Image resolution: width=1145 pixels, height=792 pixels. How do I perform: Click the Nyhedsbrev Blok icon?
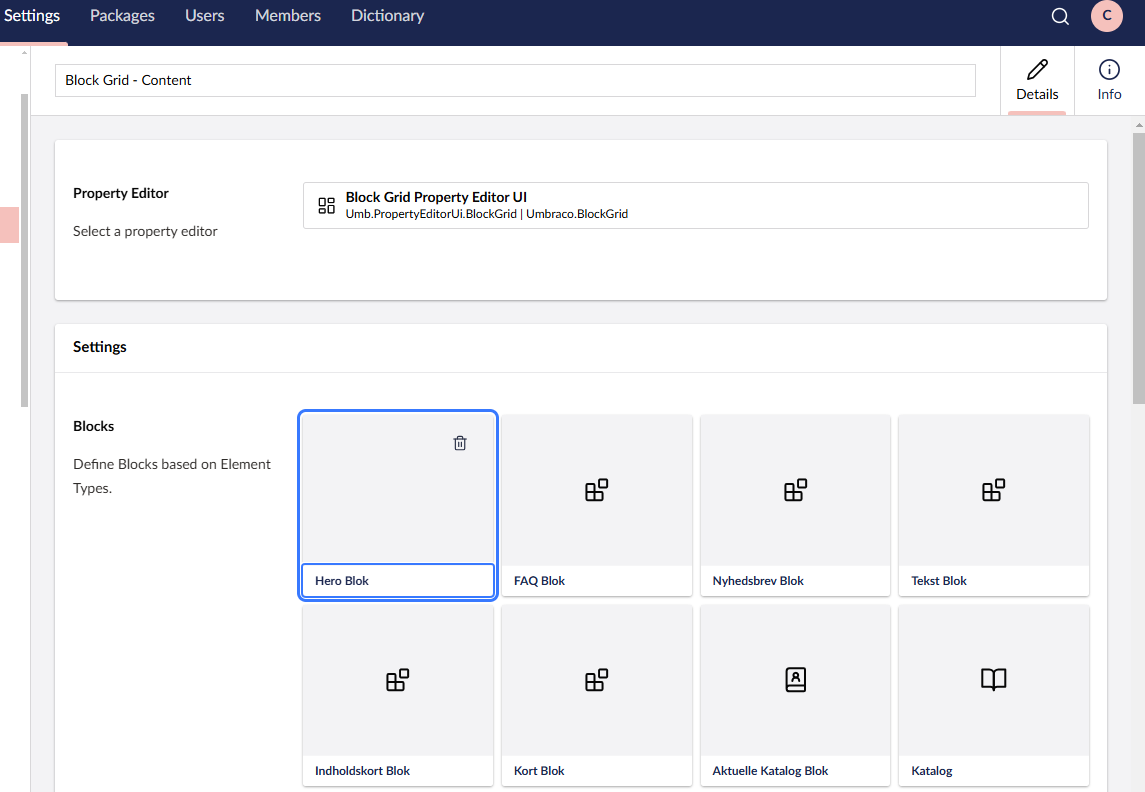pos(795,490)
